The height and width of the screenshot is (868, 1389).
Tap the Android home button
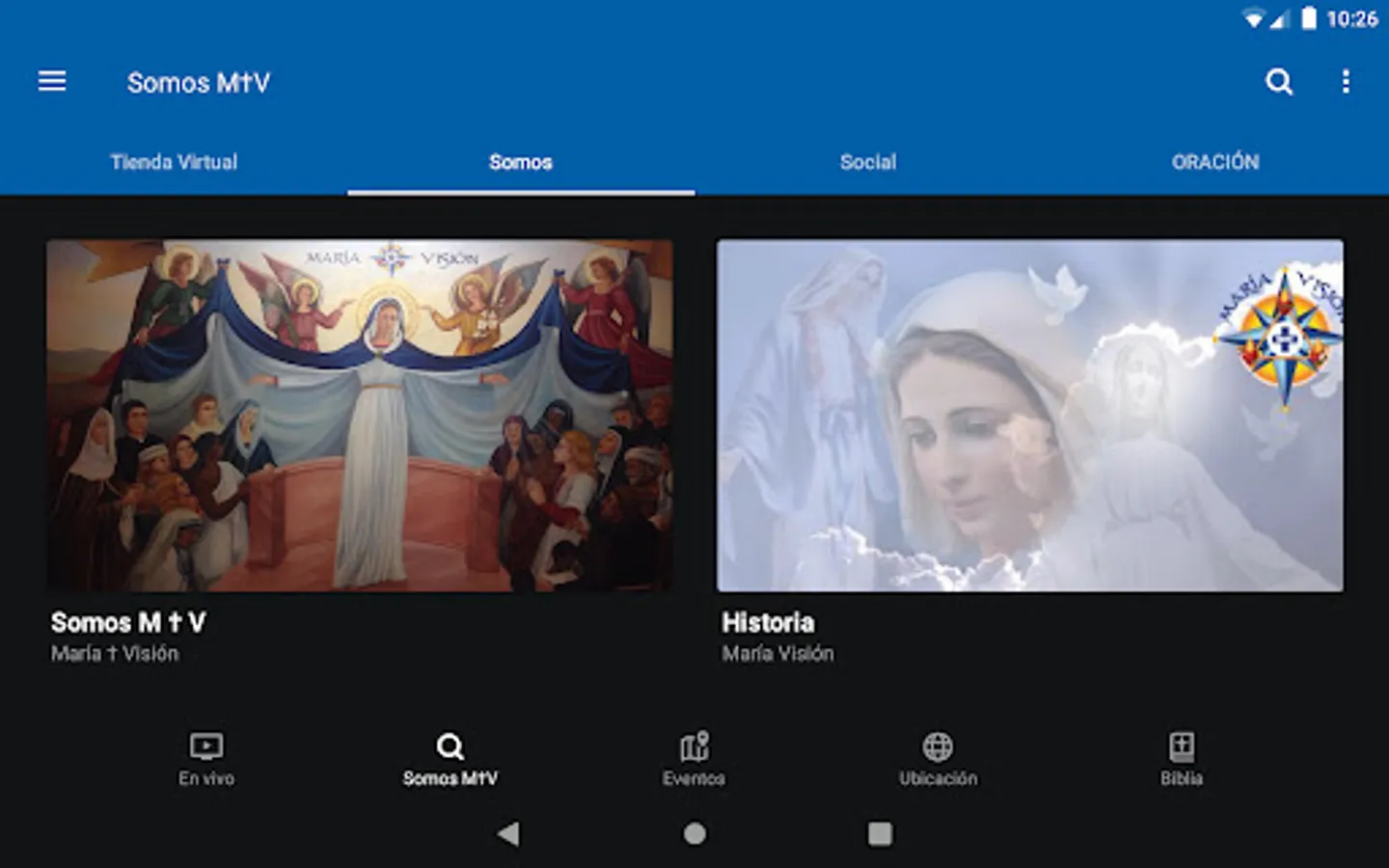[x=694, y=833]
